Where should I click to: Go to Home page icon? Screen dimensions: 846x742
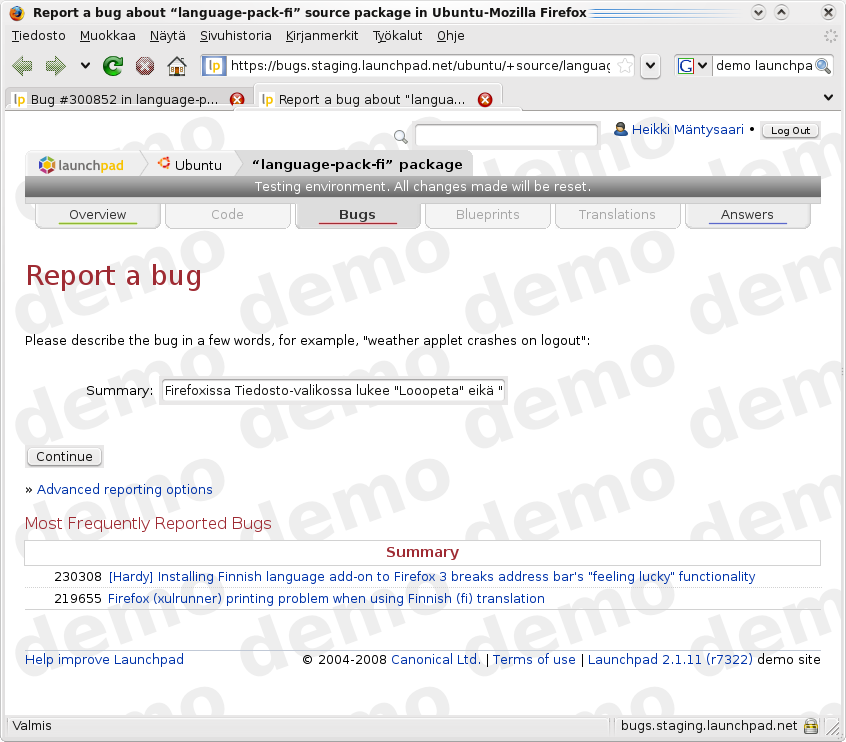point(177,66)
